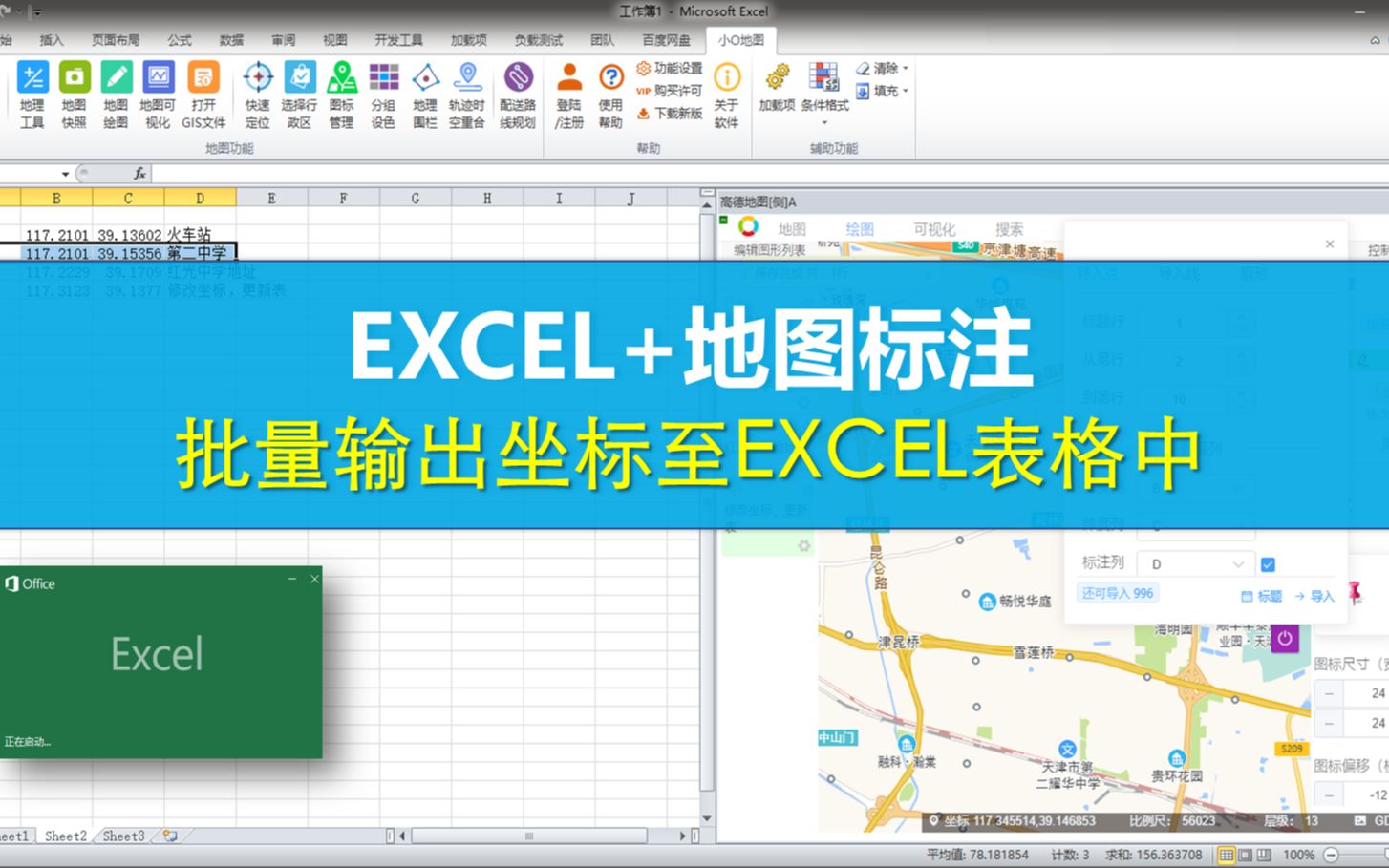Screen dimensions: 1389x868
Task: Open the 标注列 D dropdown
Action: pos(1195,564)
